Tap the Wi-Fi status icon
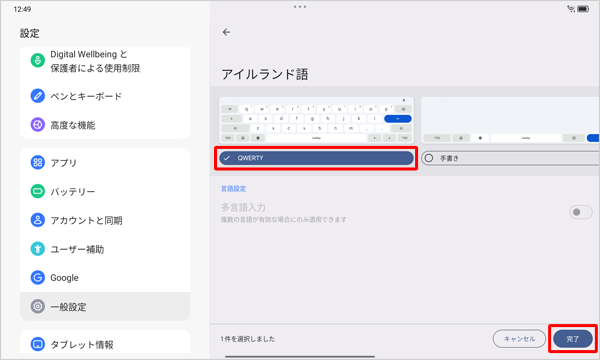This screenshot has height=360, width=600. pyautogui.click(x=571, y=9)
